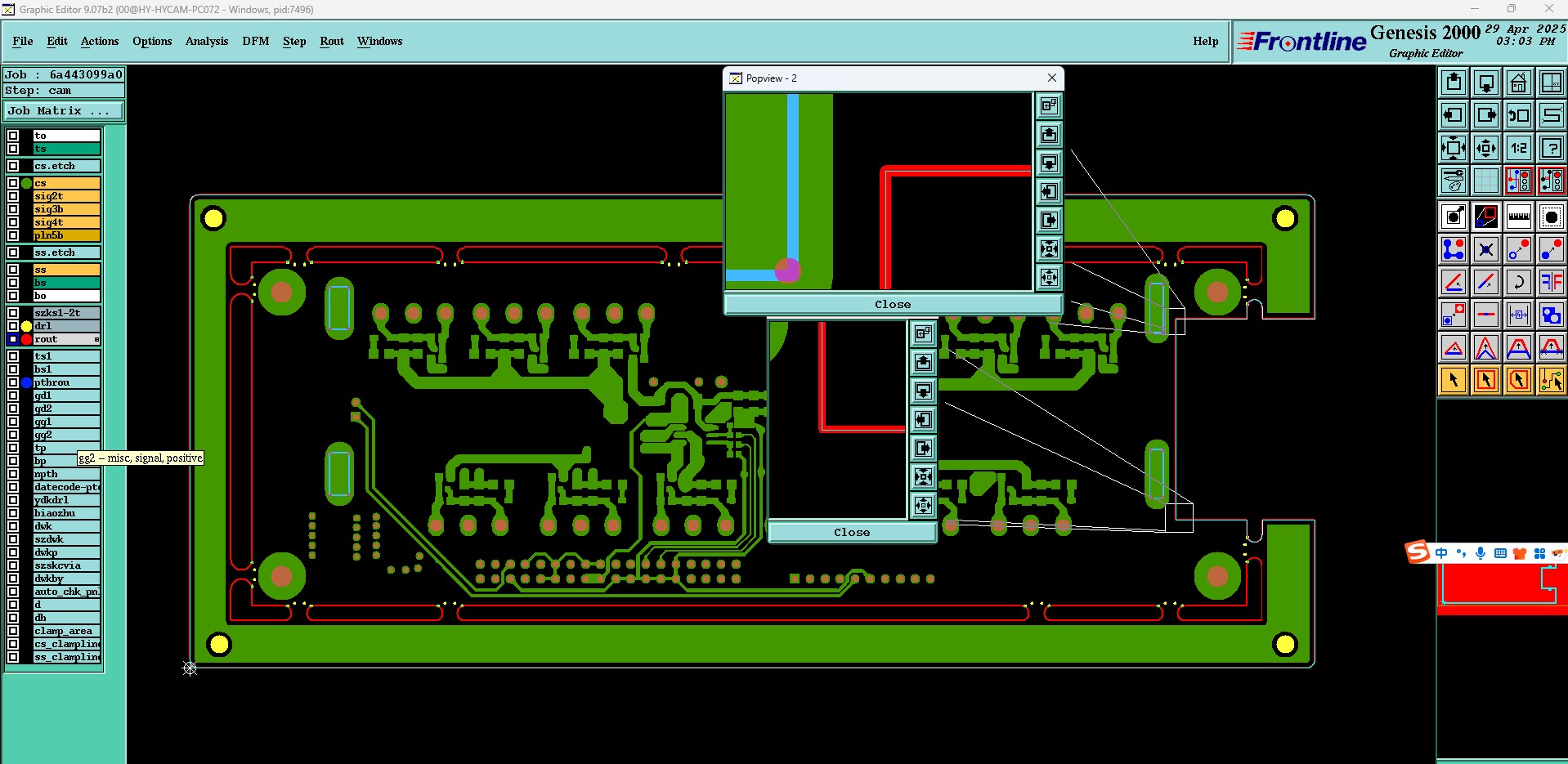Open the Rout menu
Screen dimensions: 1568x764
click(332, 41)
